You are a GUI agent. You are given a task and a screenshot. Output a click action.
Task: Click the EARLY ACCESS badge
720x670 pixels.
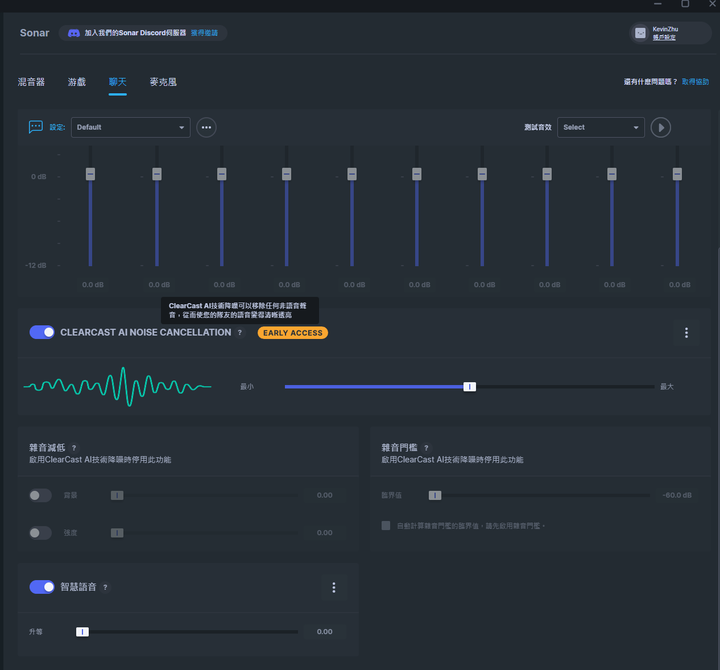pyautogui.click(x=292, y=333)
